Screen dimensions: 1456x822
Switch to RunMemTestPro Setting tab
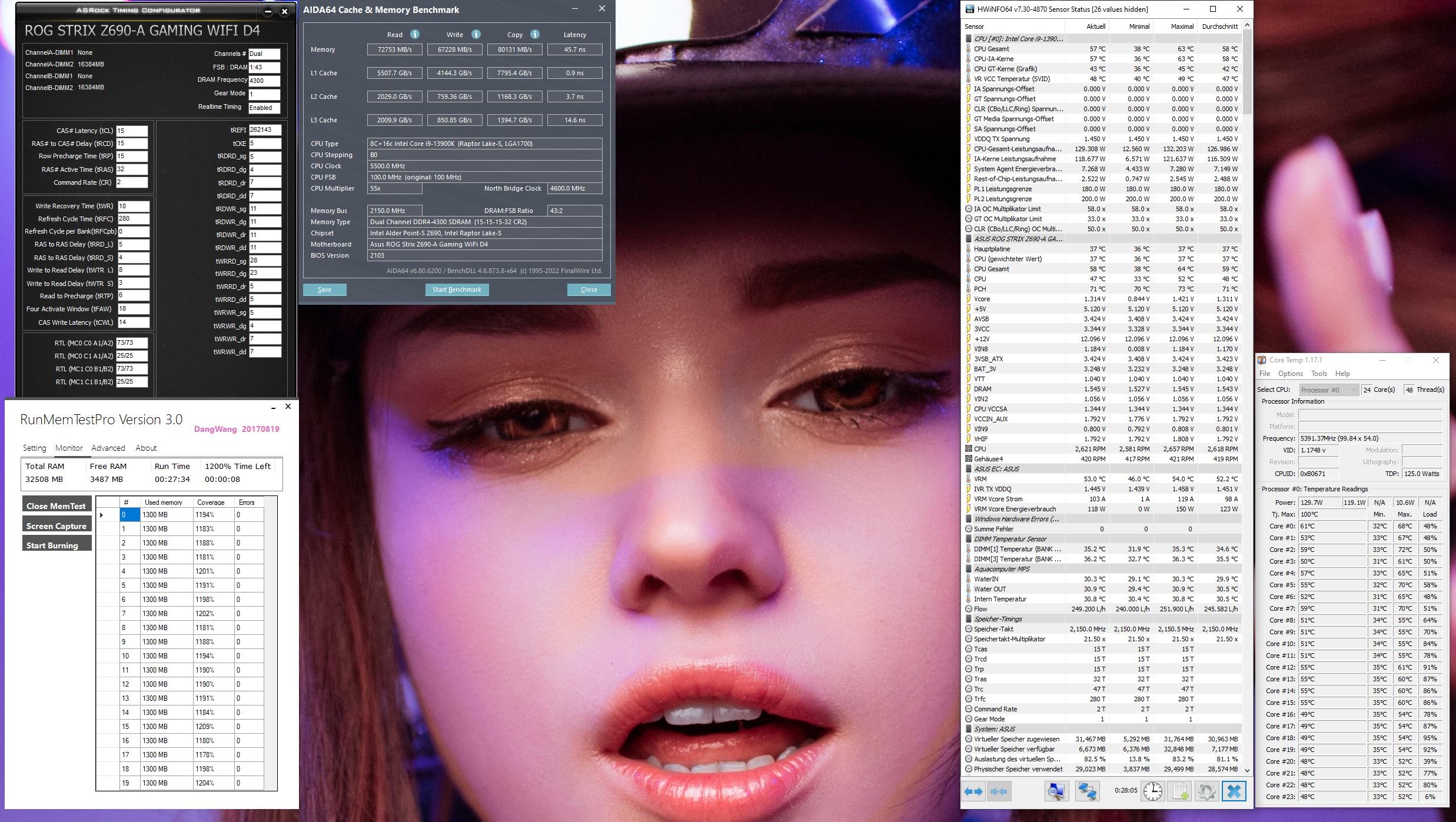[x=34, y=448]
